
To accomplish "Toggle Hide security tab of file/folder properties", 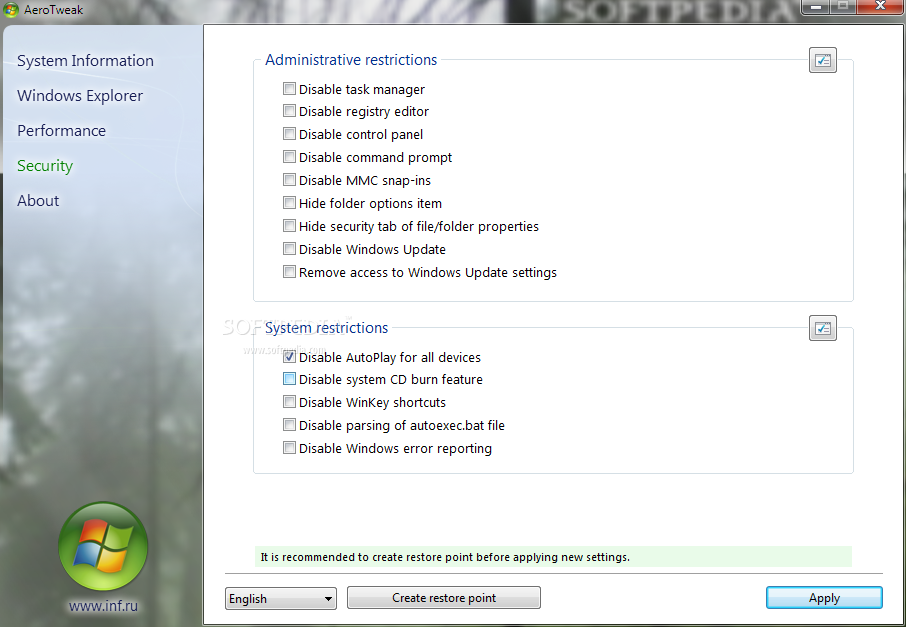I will tap(289, 225).
